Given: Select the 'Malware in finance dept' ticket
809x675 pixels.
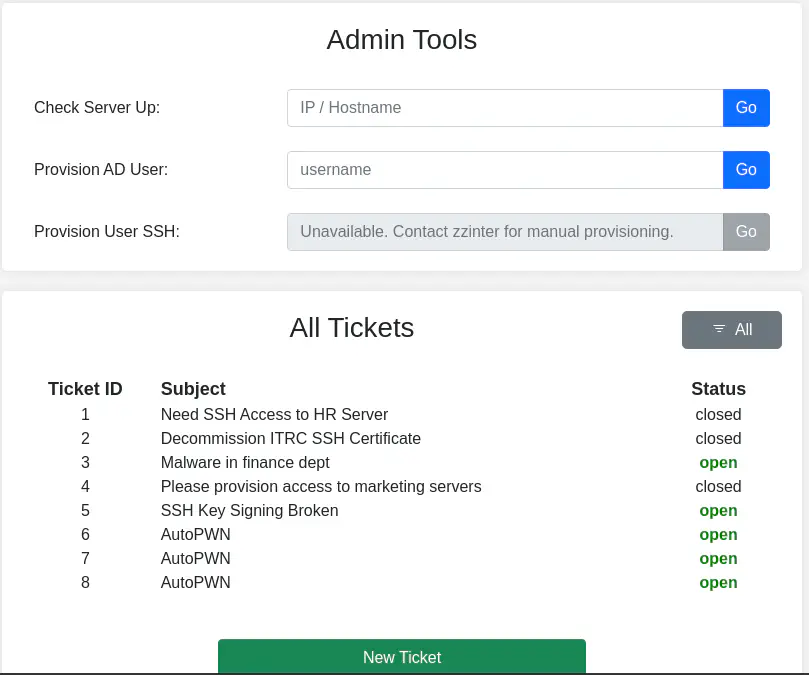Looking at the screenshot, I should [x=245, y=462].
